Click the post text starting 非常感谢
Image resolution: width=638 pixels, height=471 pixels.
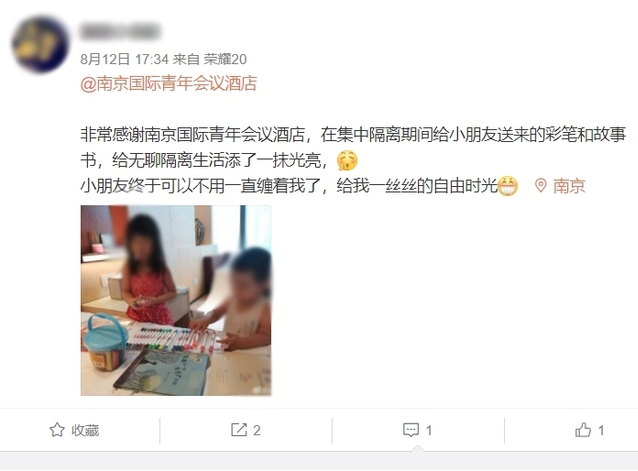coord(353,147)
